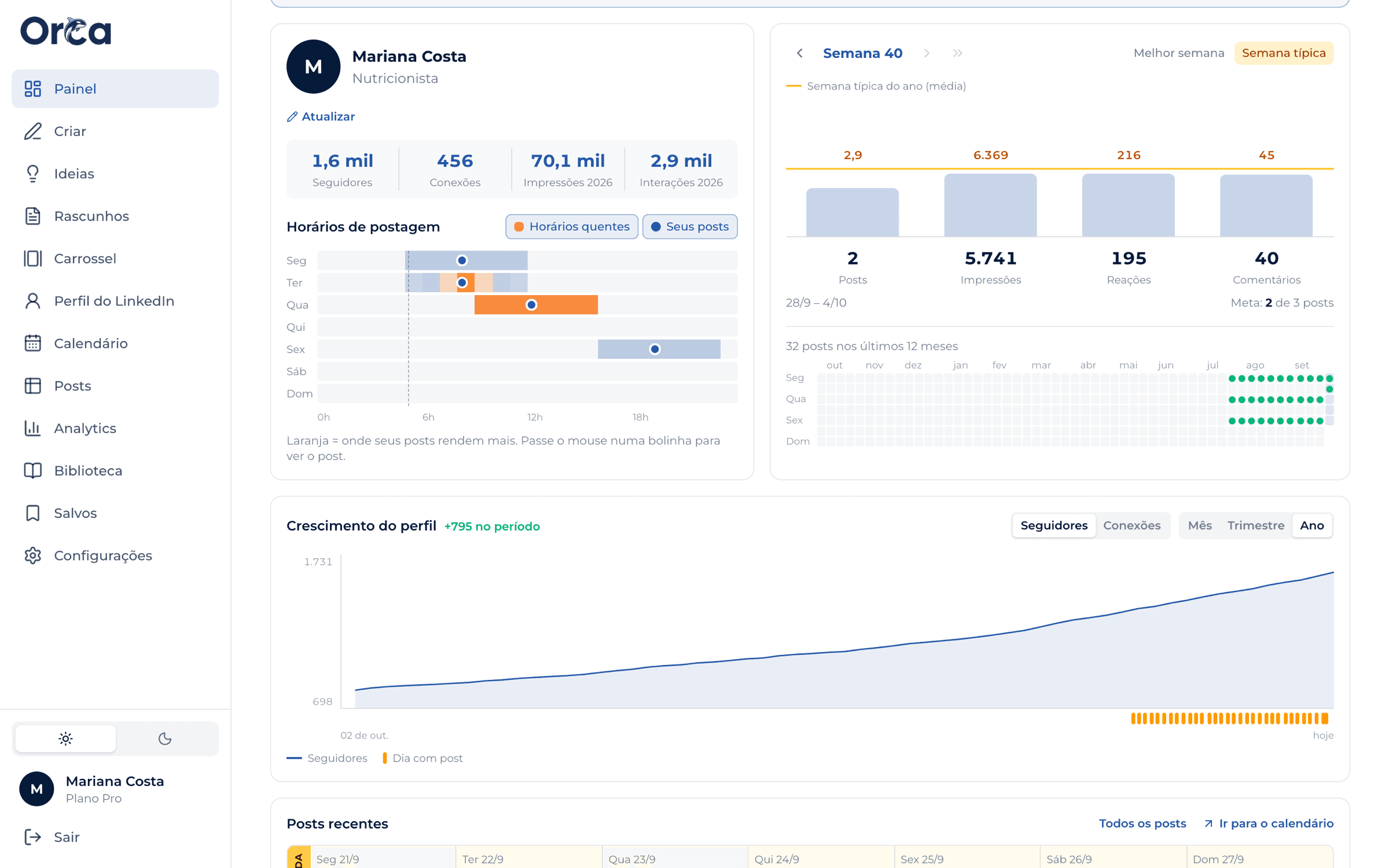Image resolution: width=1389 pixels, height=868 pixels.
Task: Open the Calendário calendar icon
Action: [32, 343]
